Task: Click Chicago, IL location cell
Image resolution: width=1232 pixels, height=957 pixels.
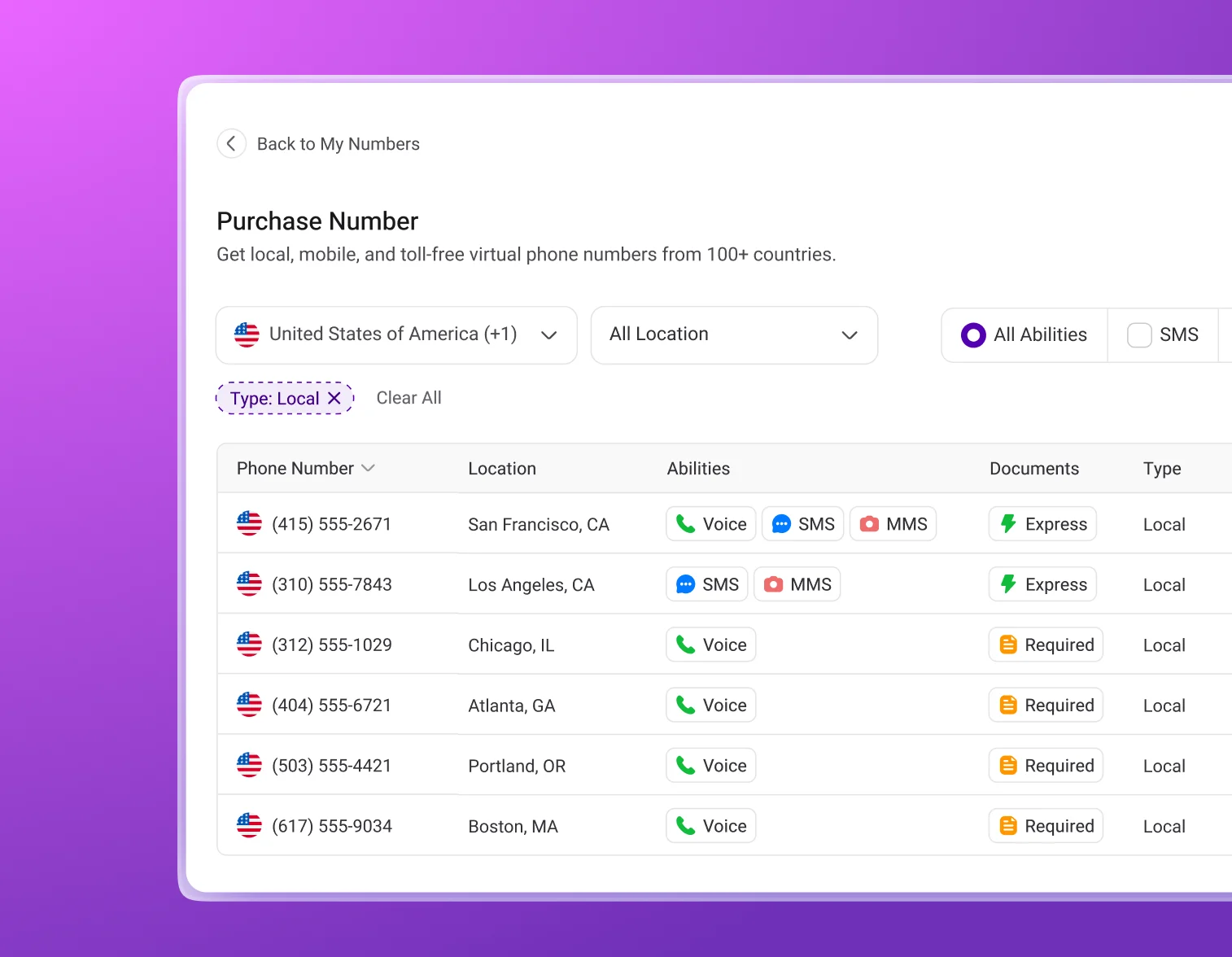Action: pyautogui.click(x=511, y=645)
